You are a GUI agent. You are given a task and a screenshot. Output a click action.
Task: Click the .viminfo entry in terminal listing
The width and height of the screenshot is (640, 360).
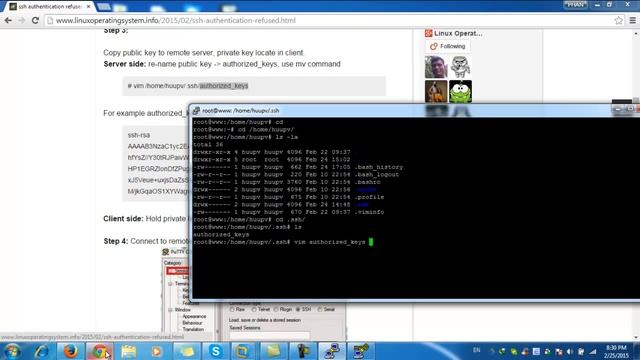pyautogui.click(x=369, y=212)
